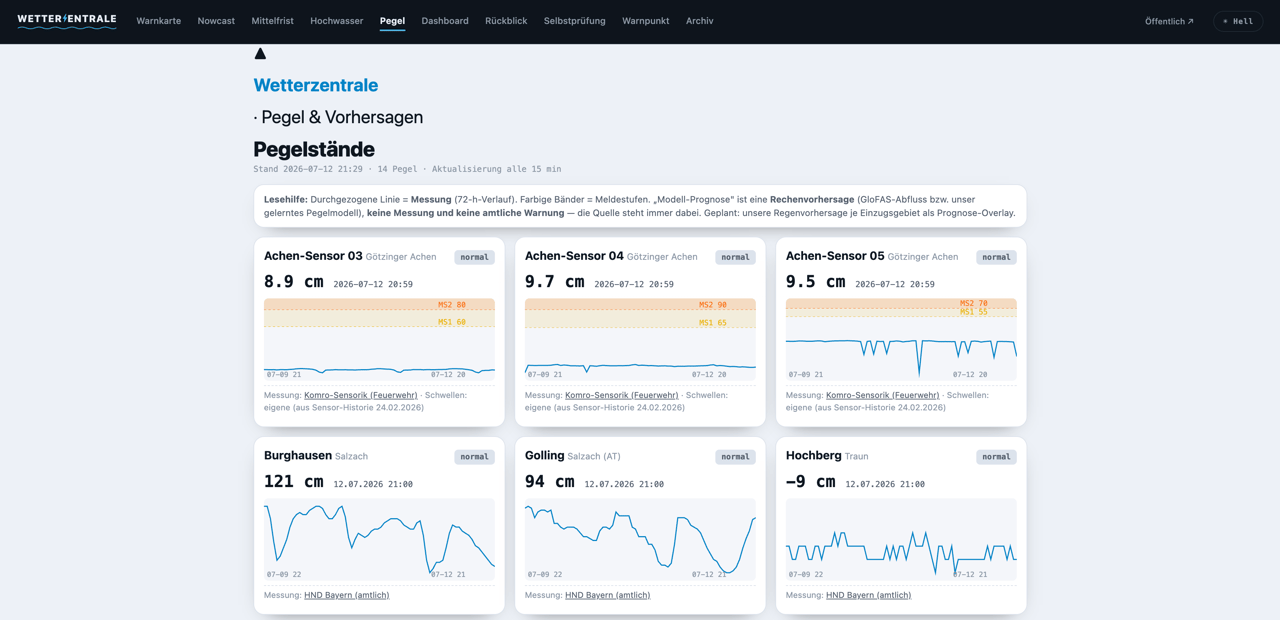
Task: Open the Öffentlich external link
Action: pos(1169,21)
